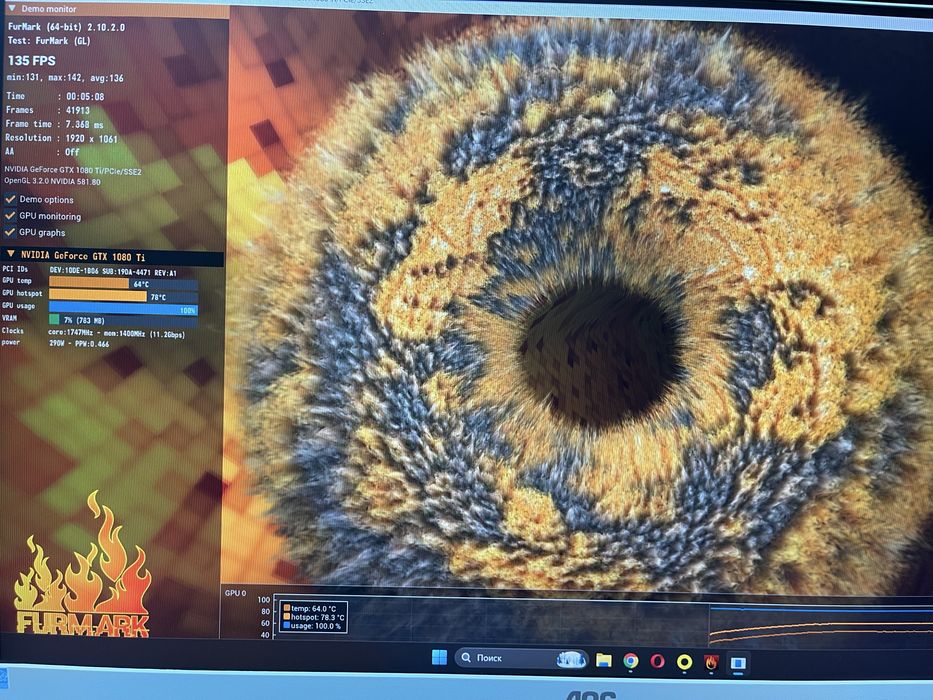Screen dimensions: 933x700
Task: Click NVIDIA GeForce GTX 1080 Ti/PCIe/SSE2 renderer text
Action: (x=73, y=171)
